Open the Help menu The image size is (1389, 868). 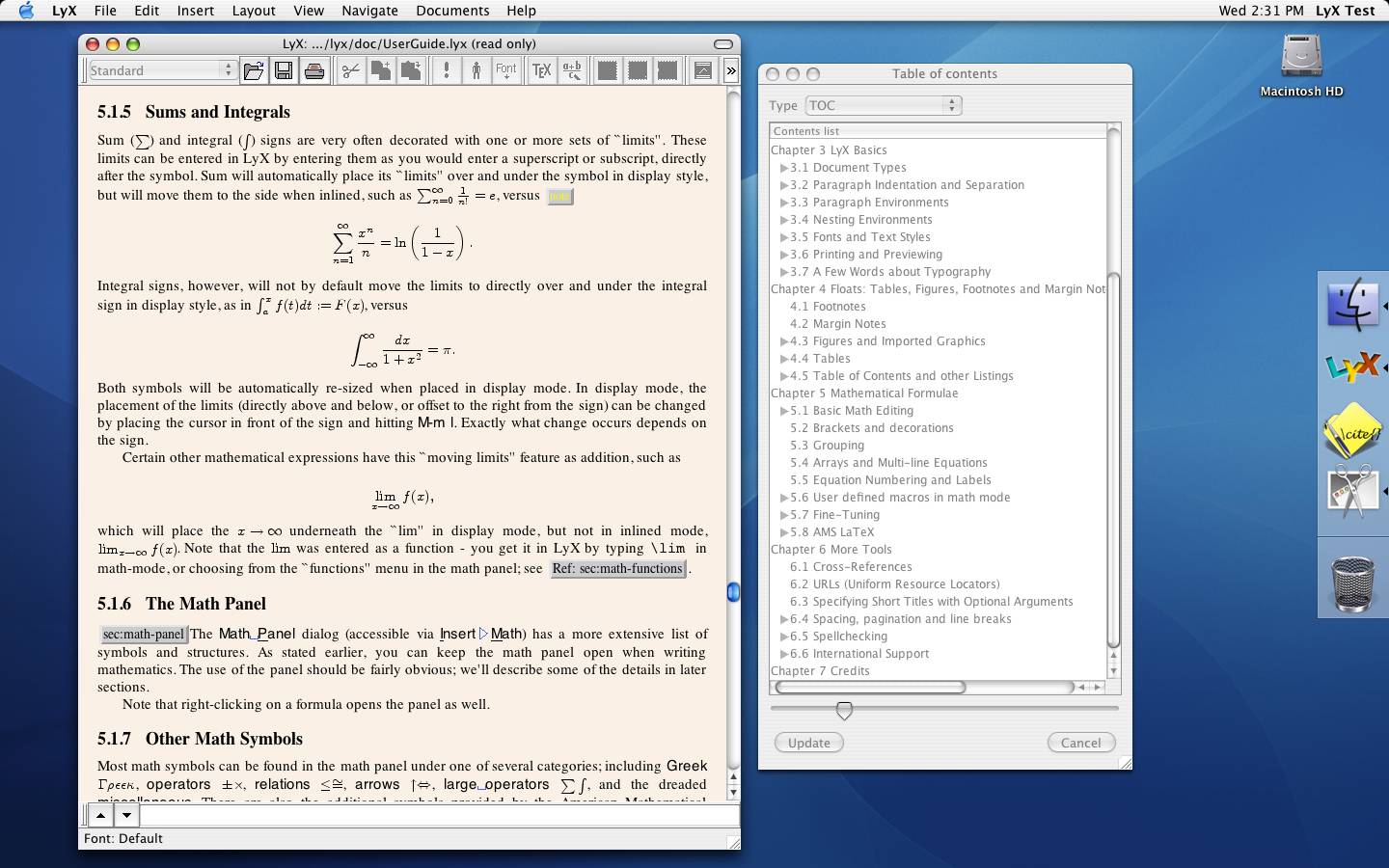[x=521, y=11]
